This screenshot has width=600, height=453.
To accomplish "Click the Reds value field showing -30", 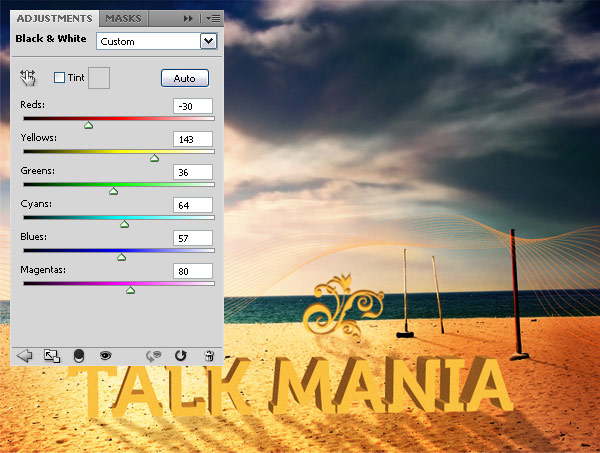I will pos(193,106).
